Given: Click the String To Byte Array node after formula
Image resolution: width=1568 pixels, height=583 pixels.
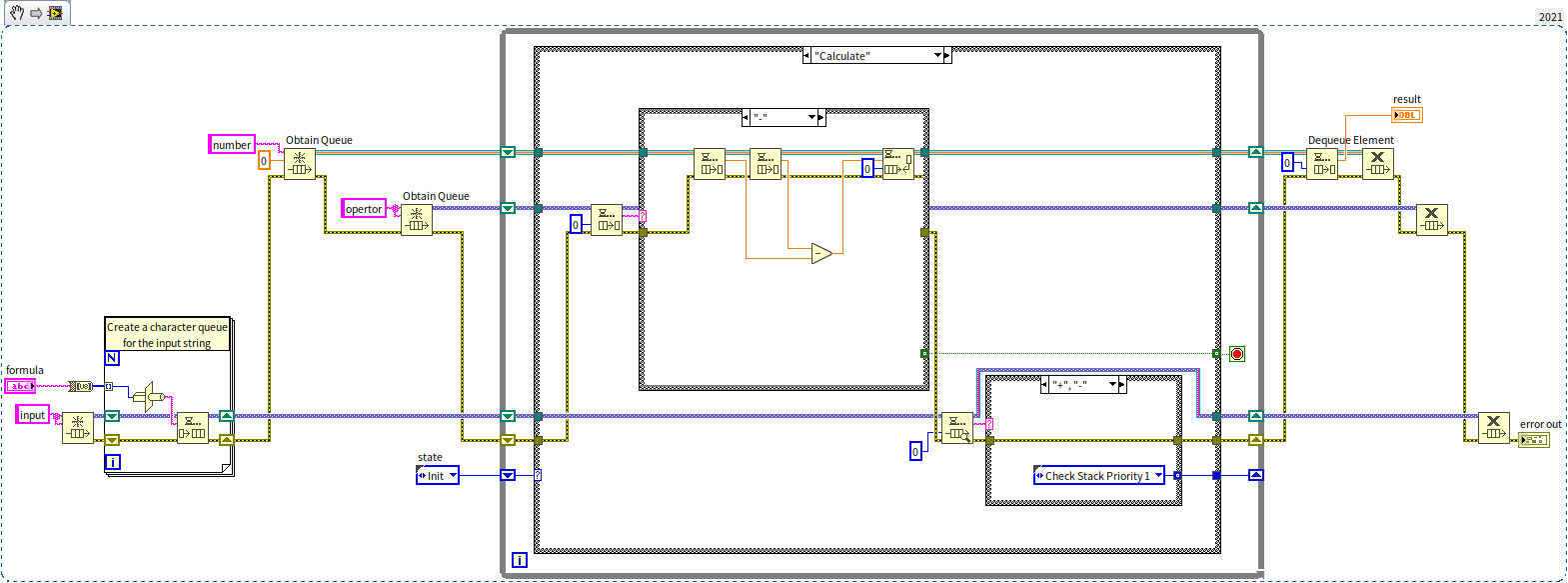Looking at the screenshot, I should 81,386.
